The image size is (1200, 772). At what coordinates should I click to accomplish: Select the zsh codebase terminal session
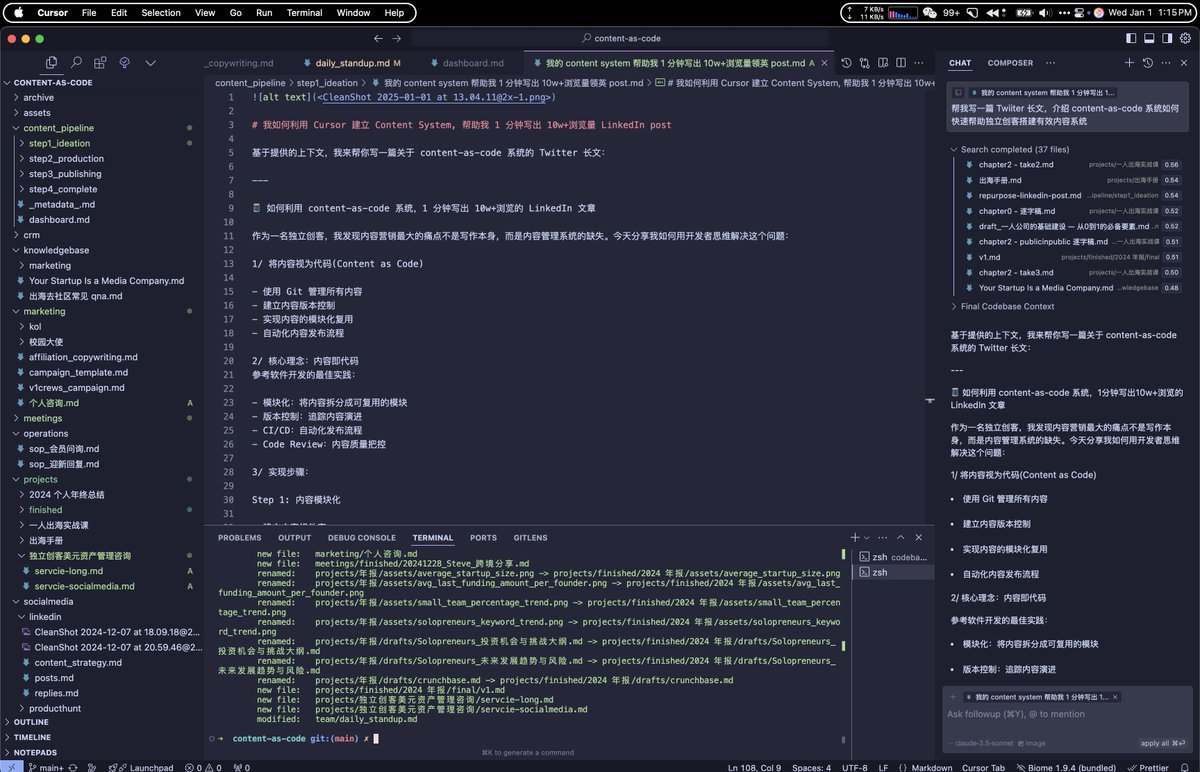893,557
